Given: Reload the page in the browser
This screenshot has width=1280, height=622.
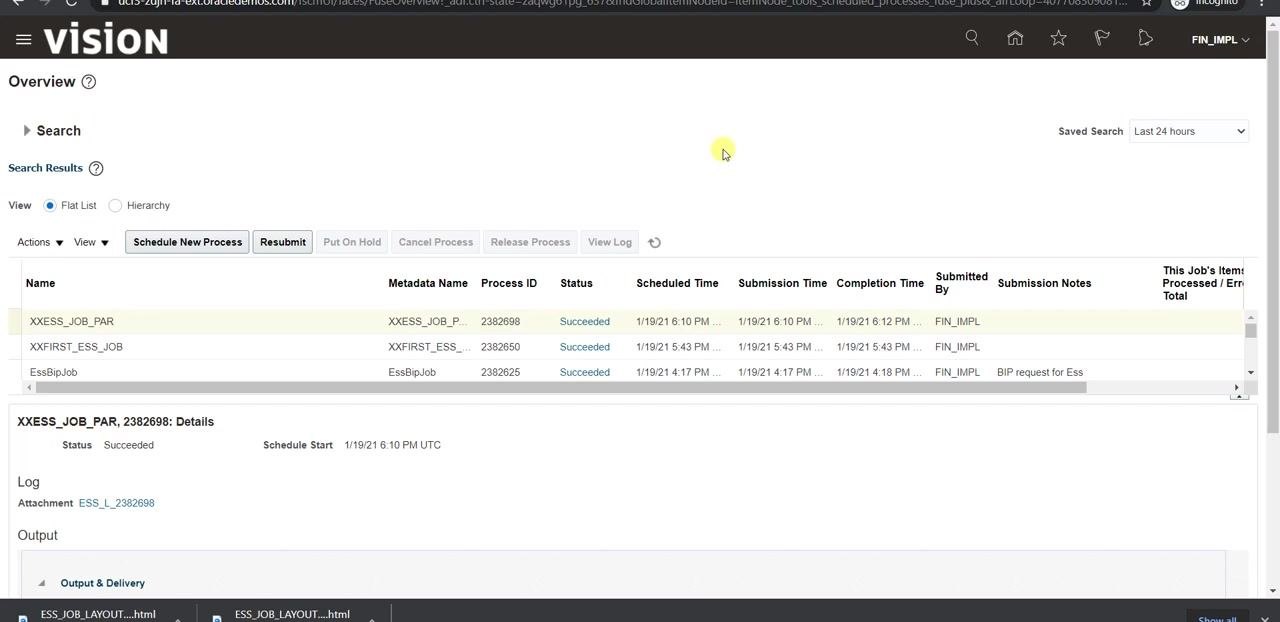Looking at the screenshot, I should click(x=71, y=3).
